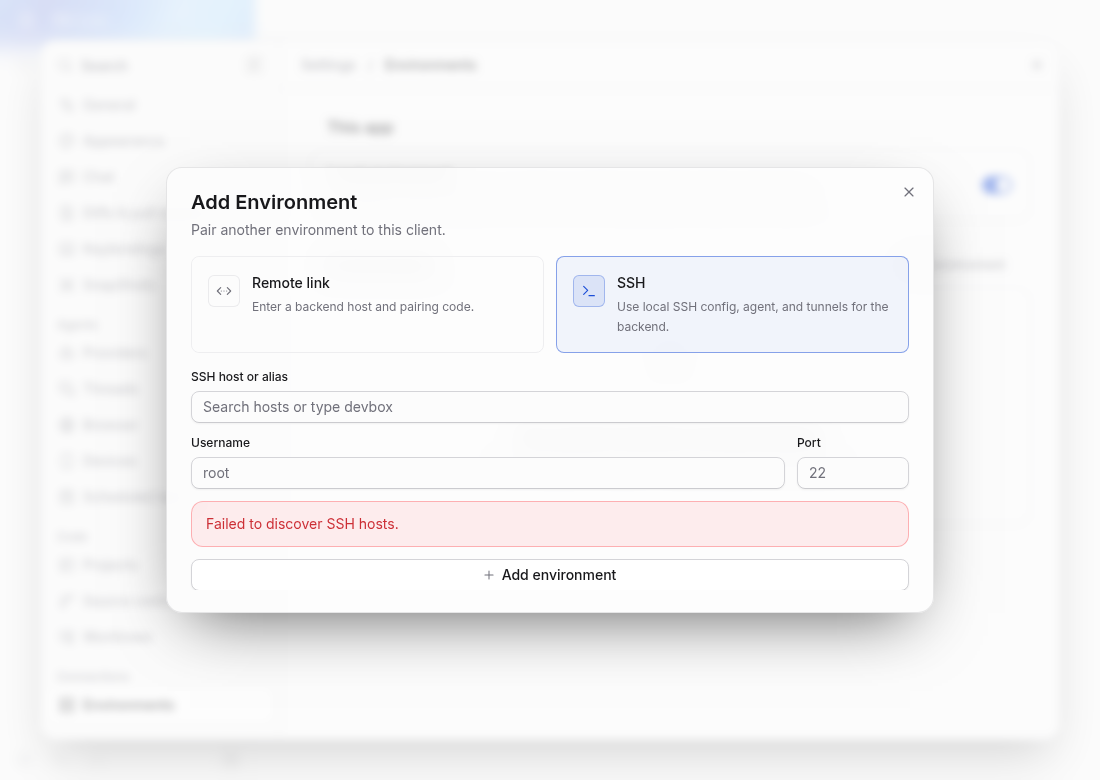Click the "SSH host or alias" field label
Screen dimensions: 1100x780
pyautogui.click(x=239, y=377)
